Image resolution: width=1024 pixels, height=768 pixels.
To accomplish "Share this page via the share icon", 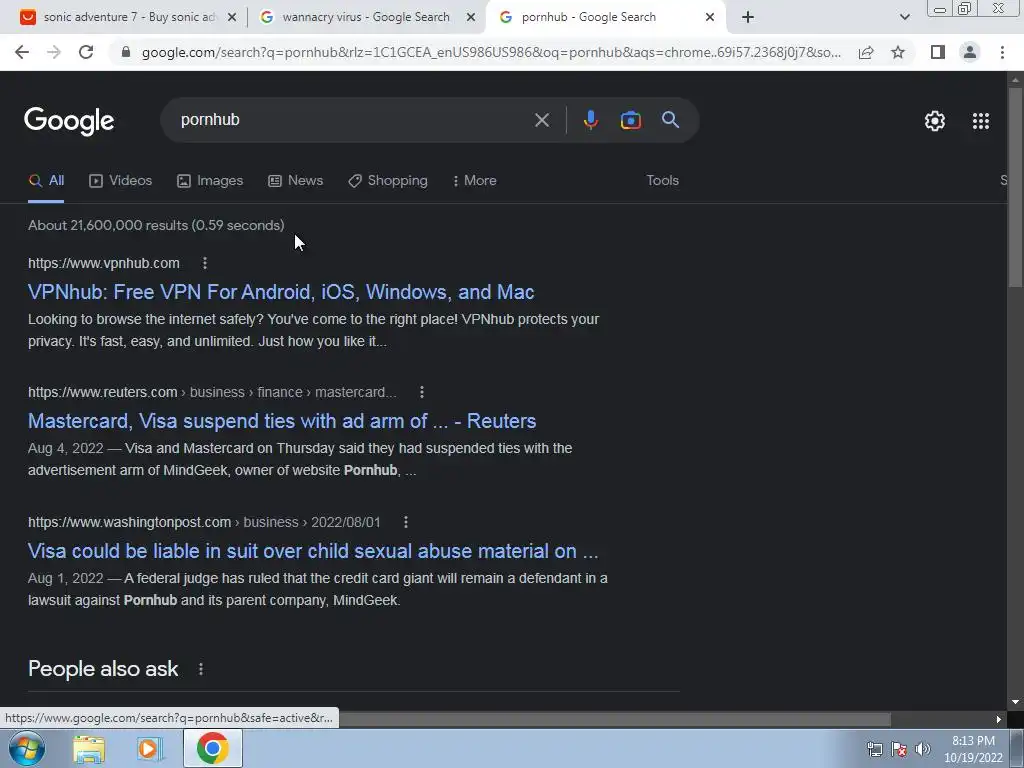I will point(866,52).
